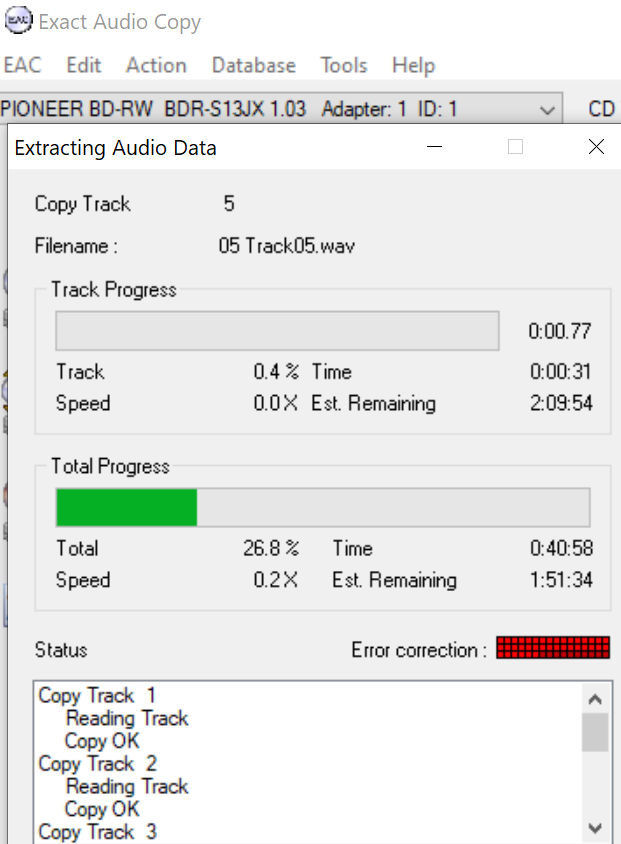Click the status log scrollbar thumb
Viewport: 621px width, 844px height.
595,732
